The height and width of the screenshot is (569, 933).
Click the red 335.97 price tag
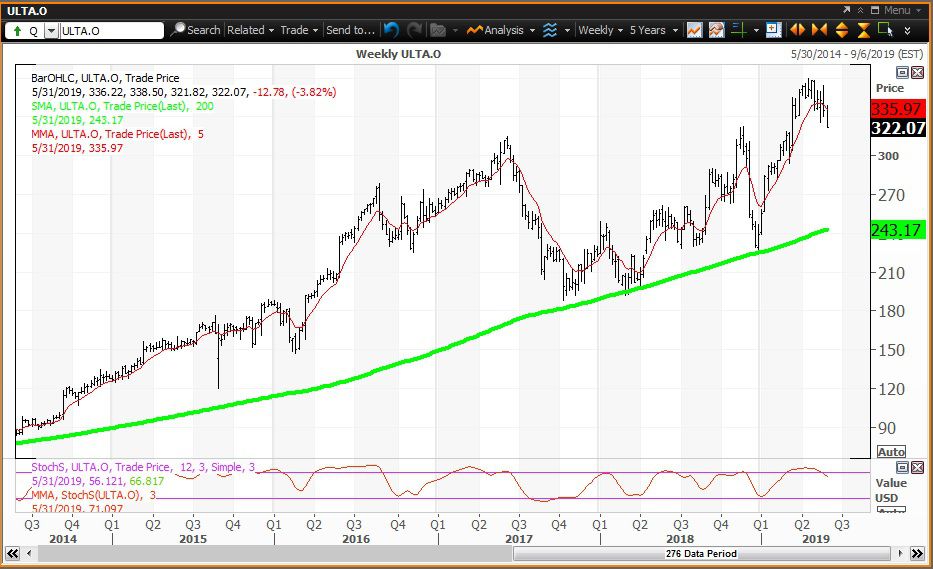click(x=897, y=109)
